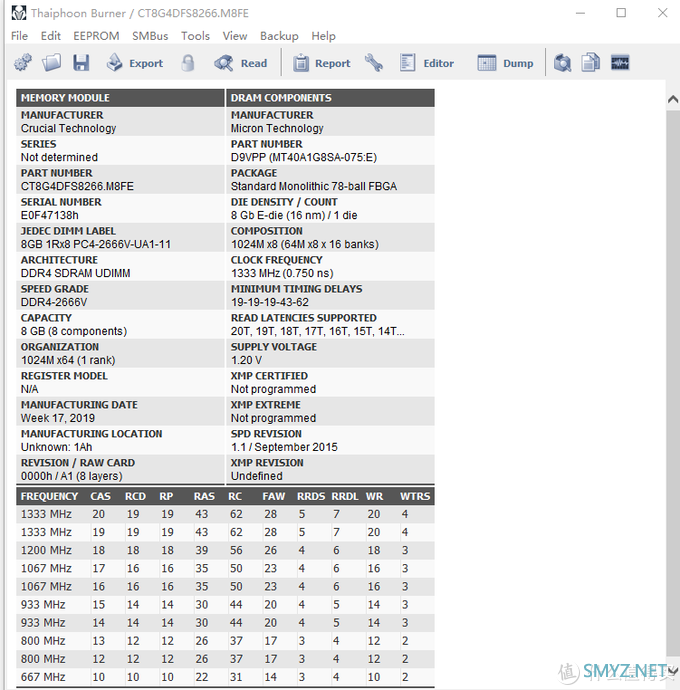
Task: Click the scrollbar up arrow
Action: tap(673, 99)
